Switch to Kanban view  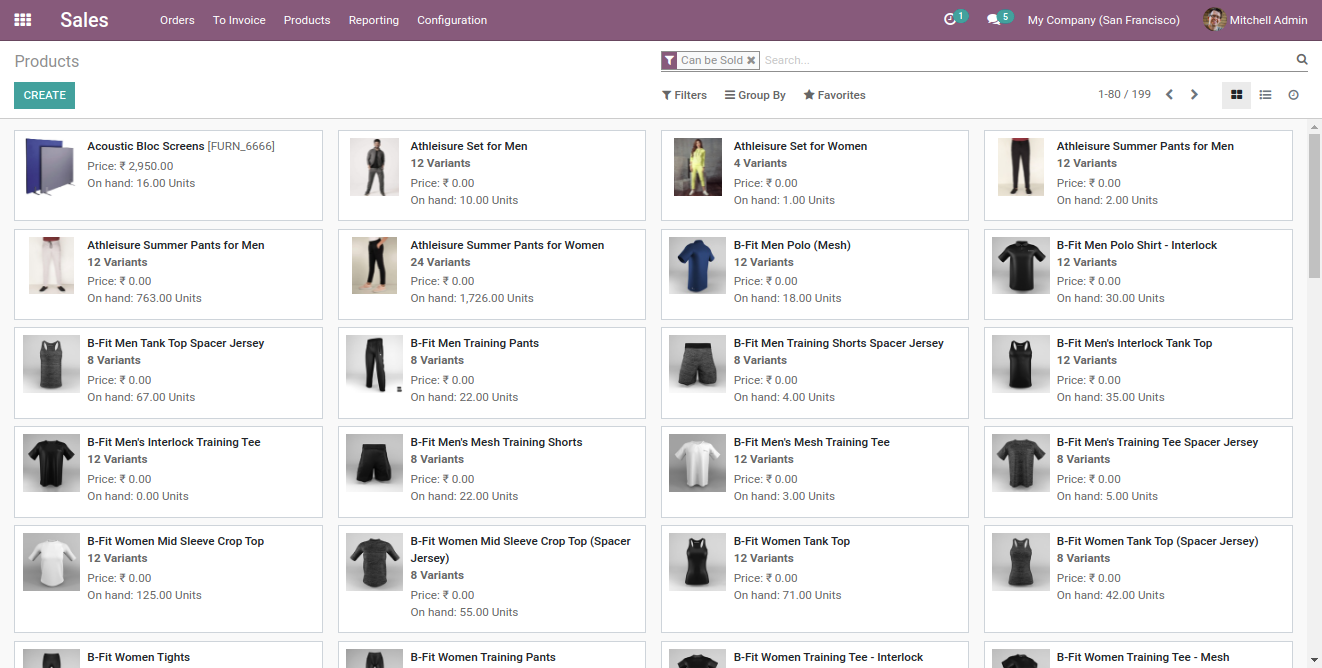click(1236, 95)
